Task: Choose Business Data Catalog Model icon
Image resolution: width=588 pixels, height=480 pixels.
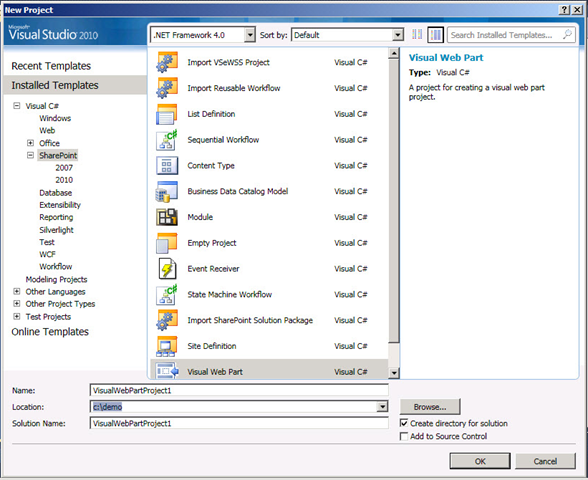Action: (x=167, y=192)
